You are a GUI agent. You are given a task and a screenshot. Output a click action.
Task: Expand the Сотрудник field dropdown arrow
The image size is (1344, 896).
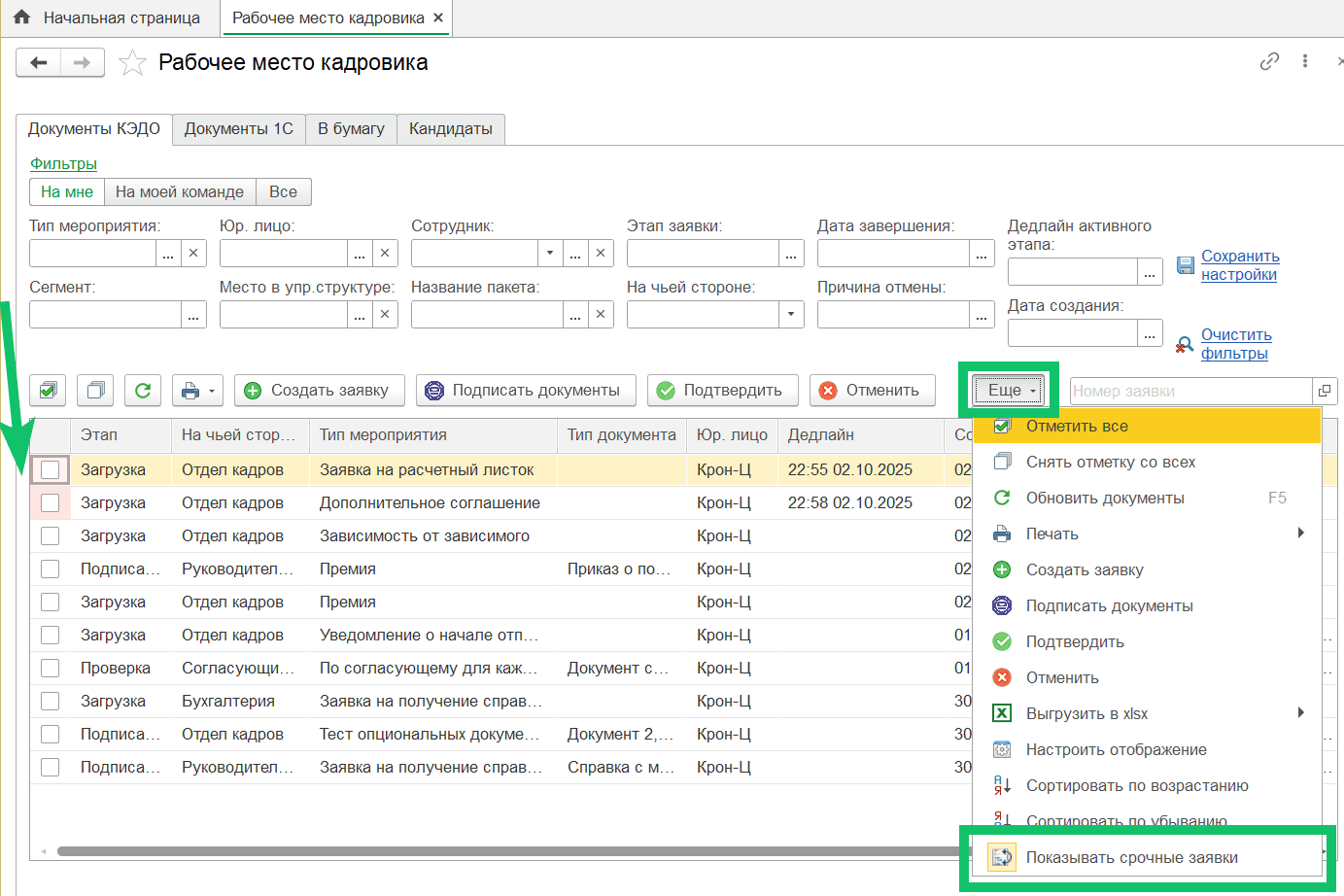(x=550, y=254)
